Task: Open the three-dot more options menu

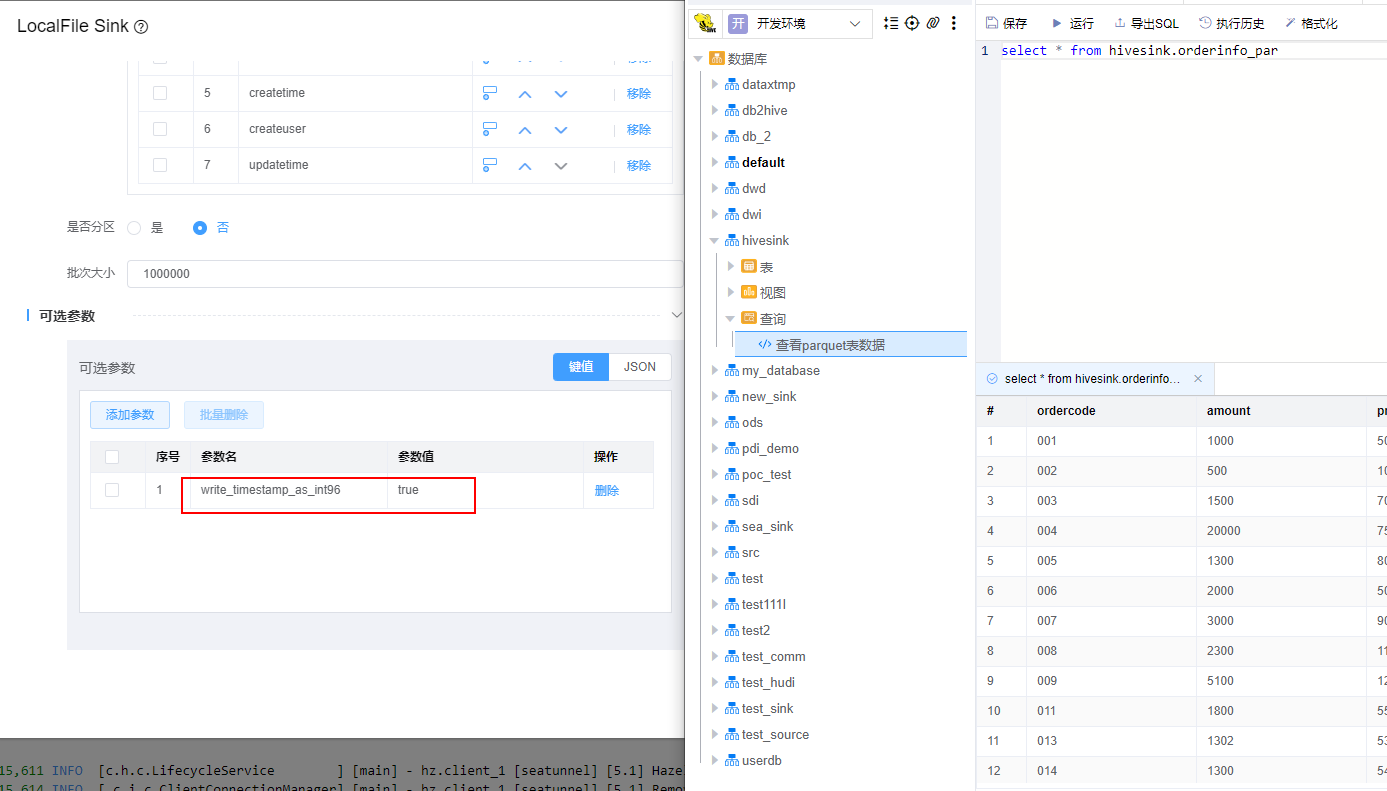Action: pos(954,23)
